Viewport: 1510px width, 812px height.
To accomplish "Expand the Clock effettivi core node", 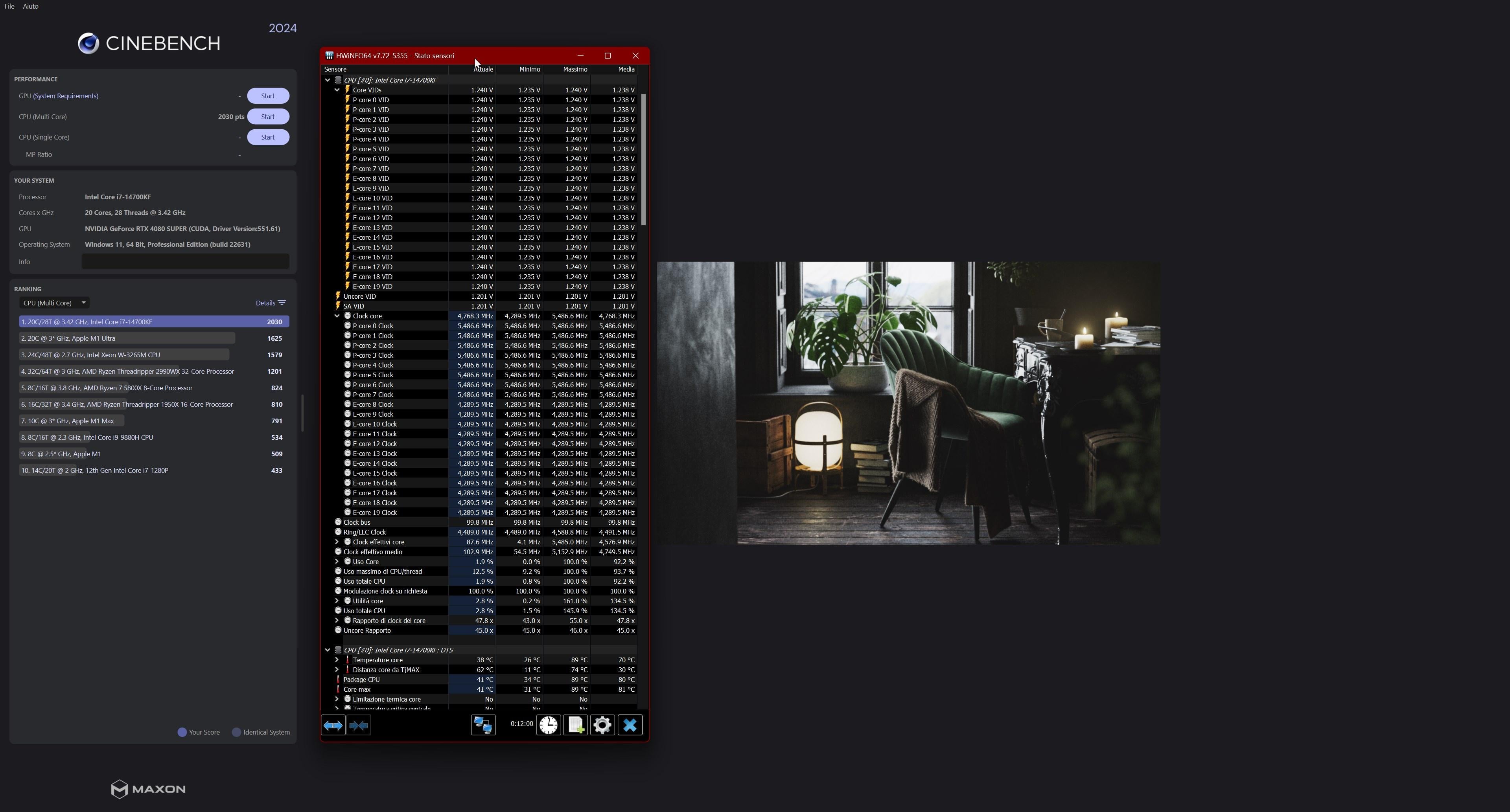I will (x=337, y=542).
